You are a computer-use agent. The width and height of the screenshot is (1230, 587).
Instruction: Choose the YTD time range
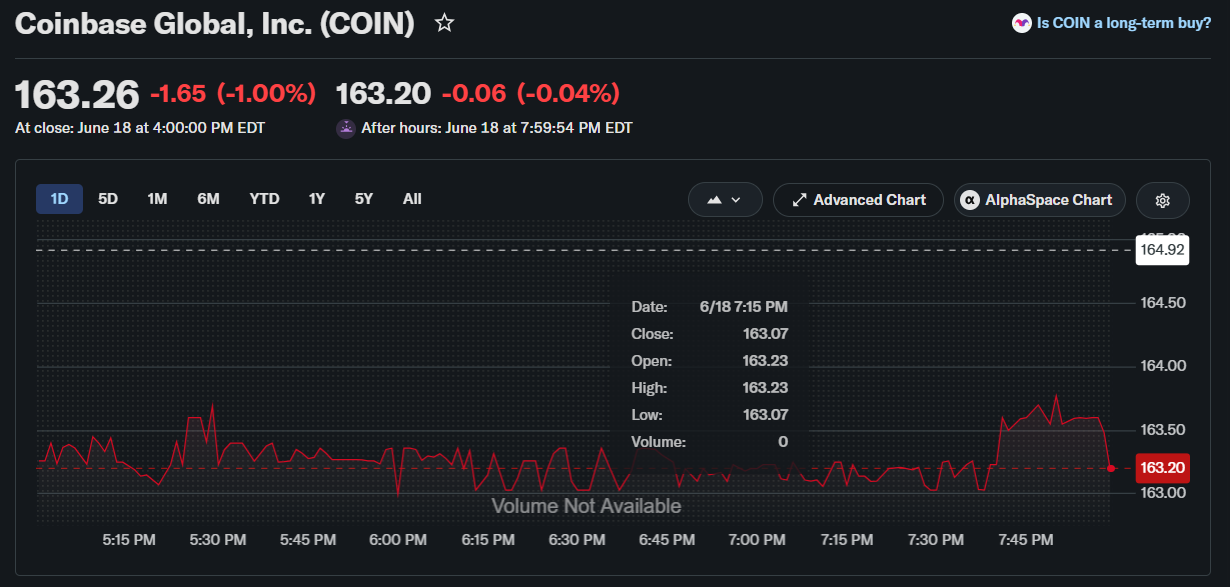(264, 199)
